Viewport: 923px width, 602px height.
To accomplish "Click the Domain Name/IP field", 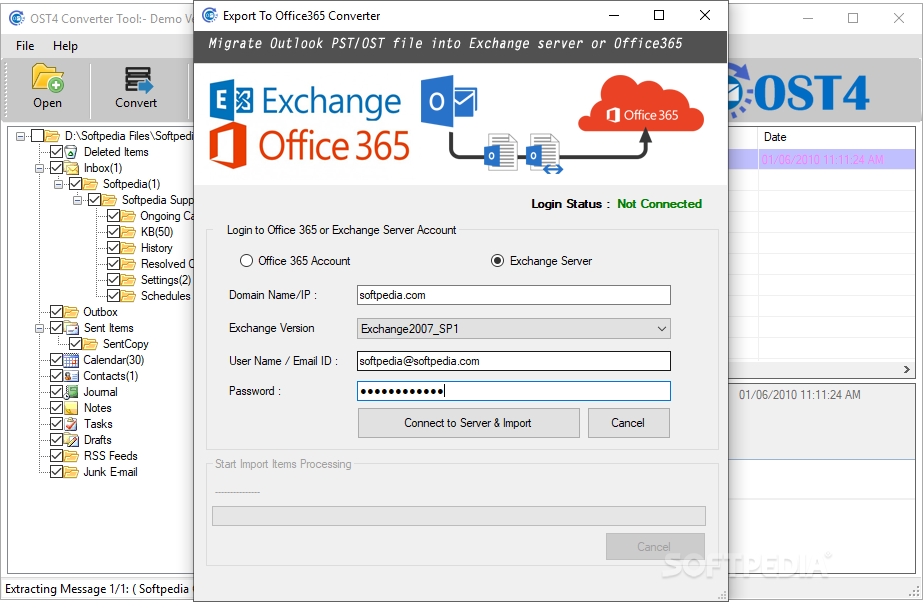I will (513, 295).
